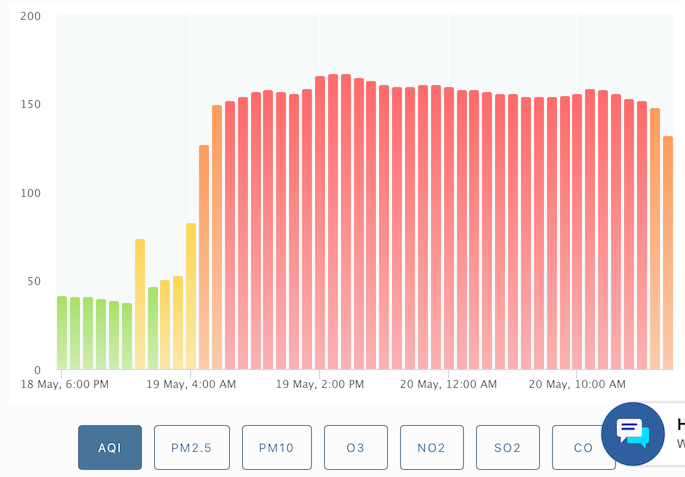This screenshot has height=477, width=685.
Task: Switch chart to NO2
Action: (x=432, y=448)
